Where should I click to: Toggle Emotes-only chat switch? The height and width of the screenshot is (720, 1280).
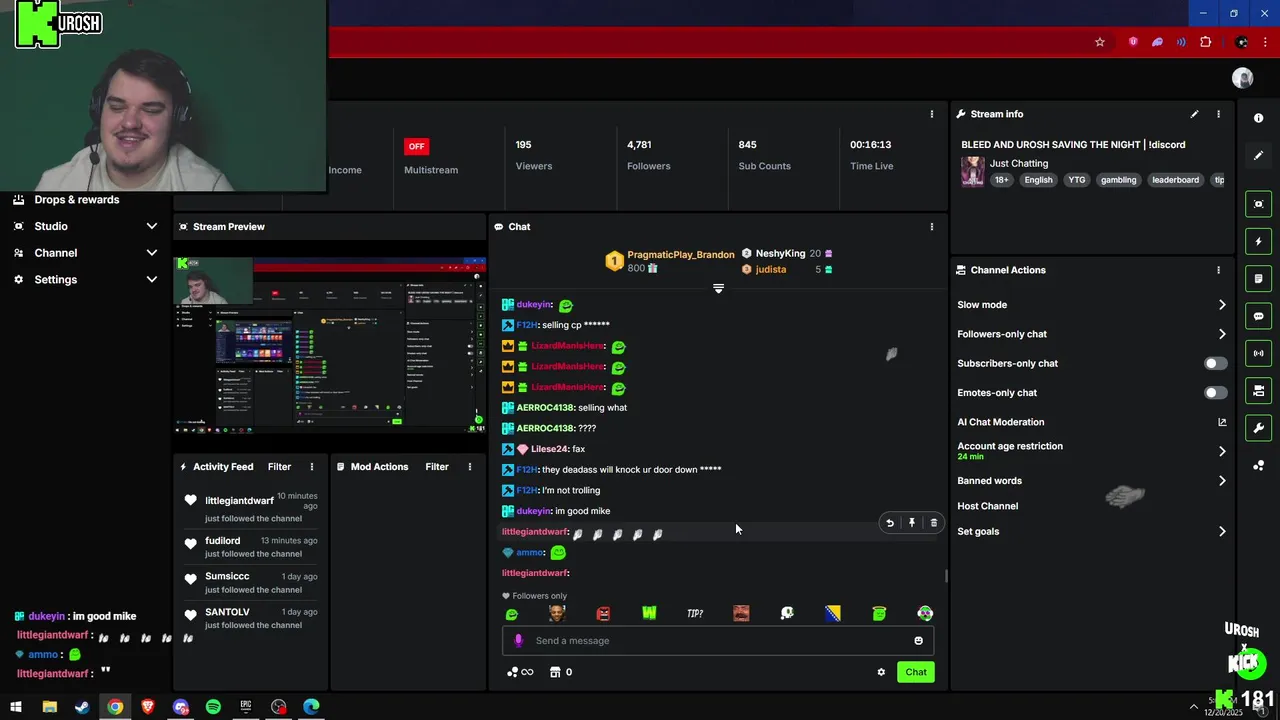[1215, 393]
